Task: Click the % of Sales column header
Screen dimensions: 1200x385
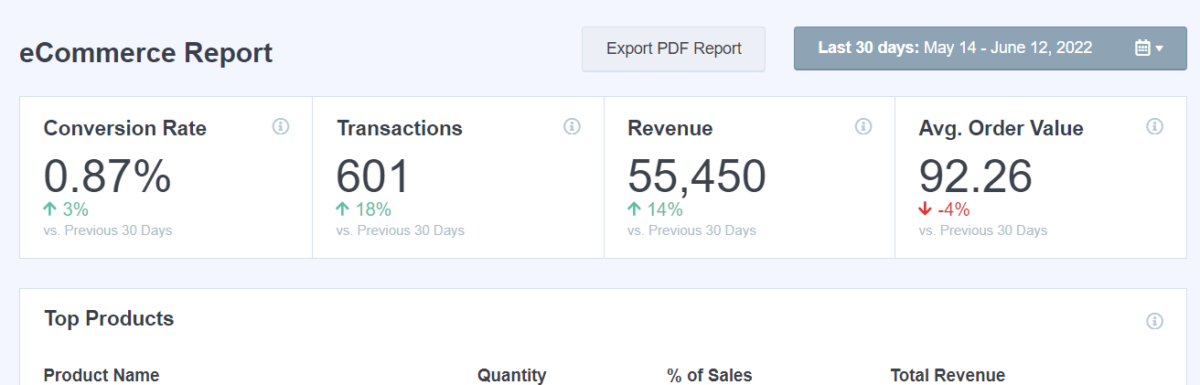Action: tap(709, 375)
